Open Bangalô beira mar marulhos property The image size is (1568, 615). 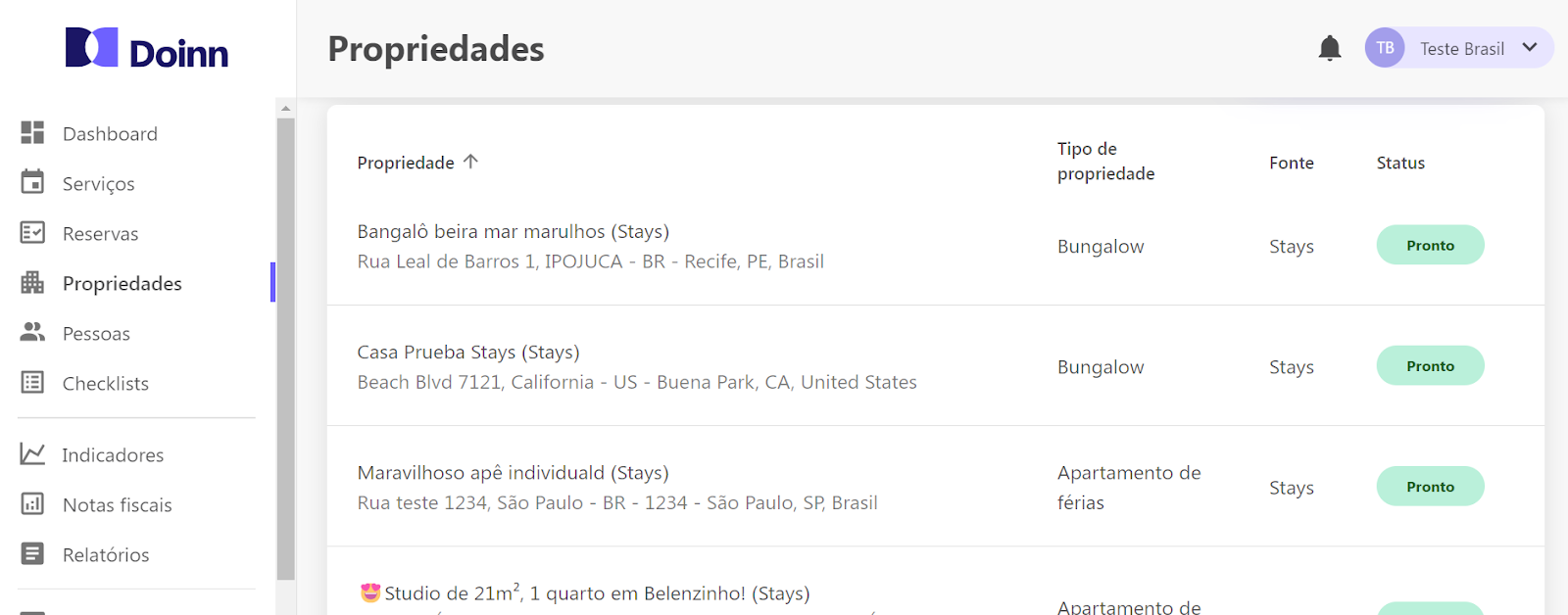[x=513, y=231]
